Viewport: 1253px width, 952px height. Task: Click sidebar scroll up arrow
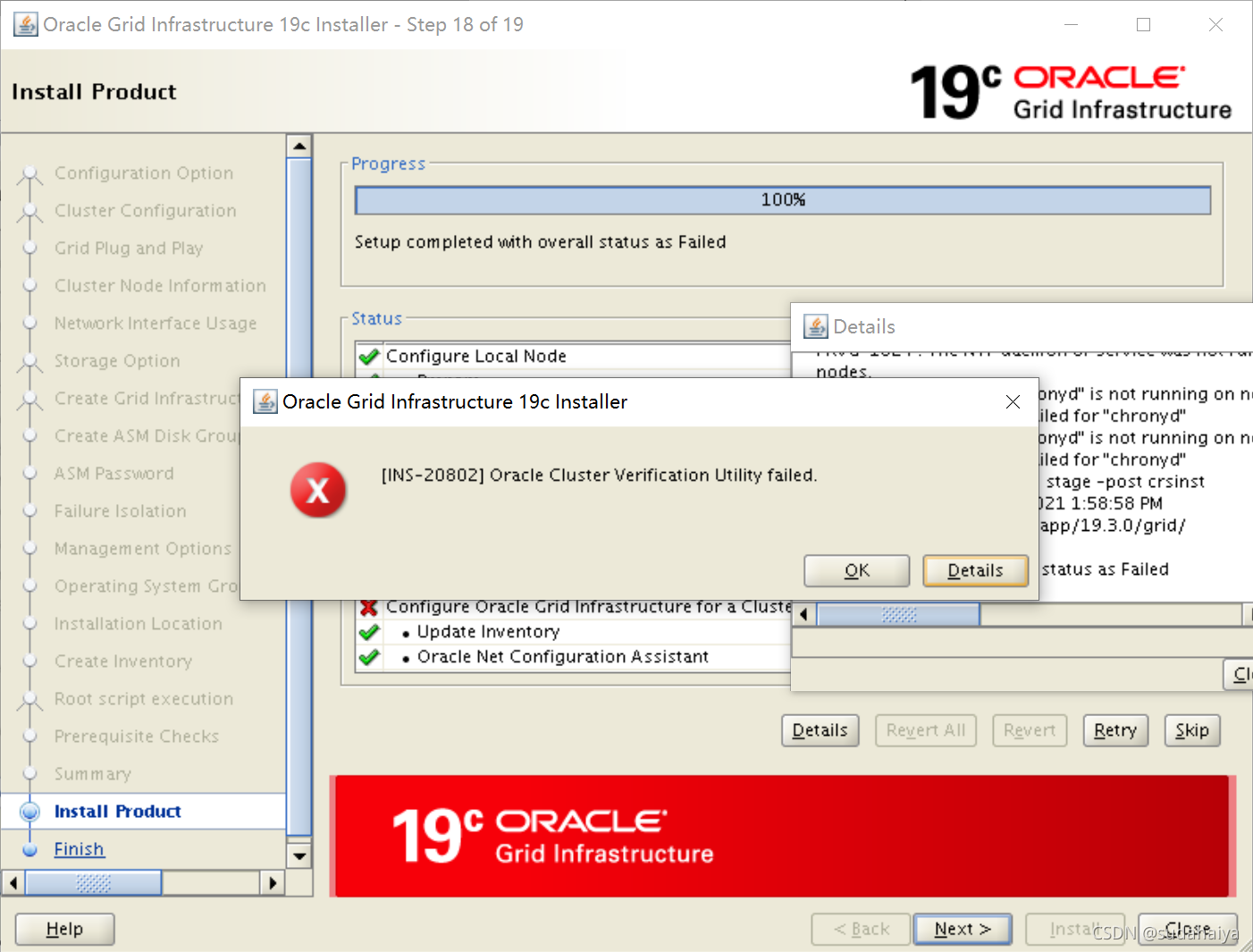click(x=299, y=146)
